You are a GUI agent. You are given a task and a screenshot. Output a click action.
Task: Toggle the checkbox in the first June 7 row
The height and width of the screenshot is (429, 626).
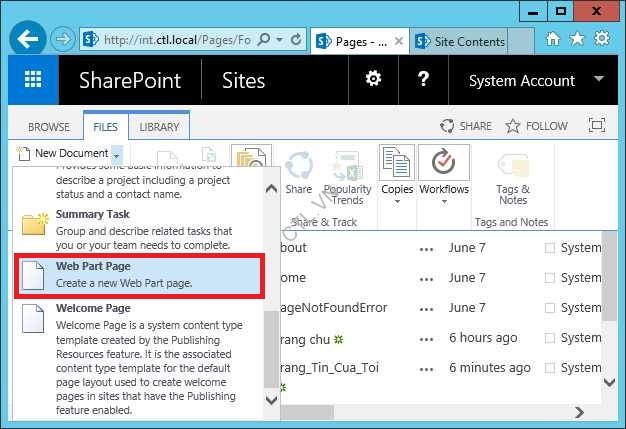tap(550, 248)
